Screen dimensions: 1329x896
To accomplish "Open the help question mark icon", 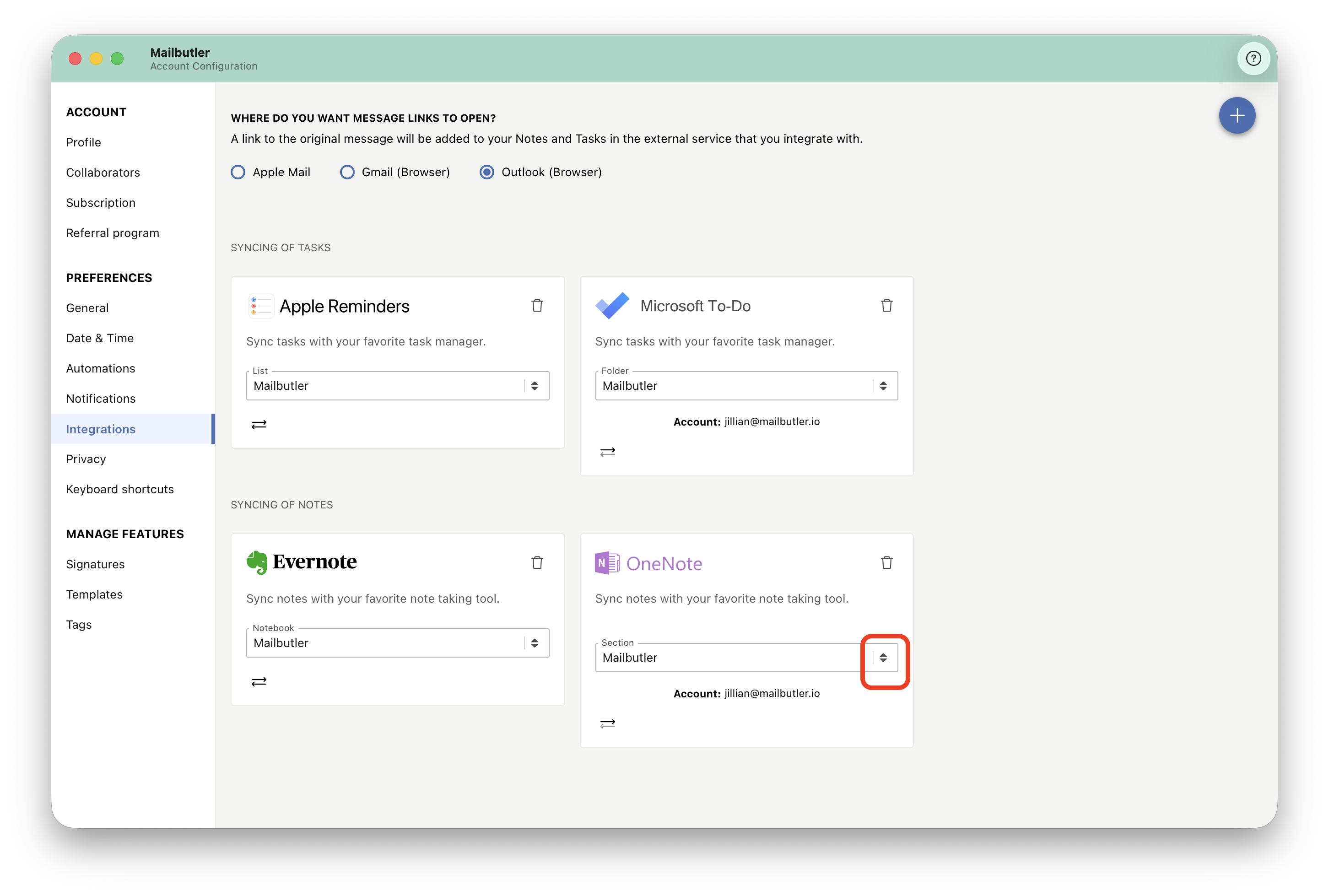I will (x=1253, y=58).
